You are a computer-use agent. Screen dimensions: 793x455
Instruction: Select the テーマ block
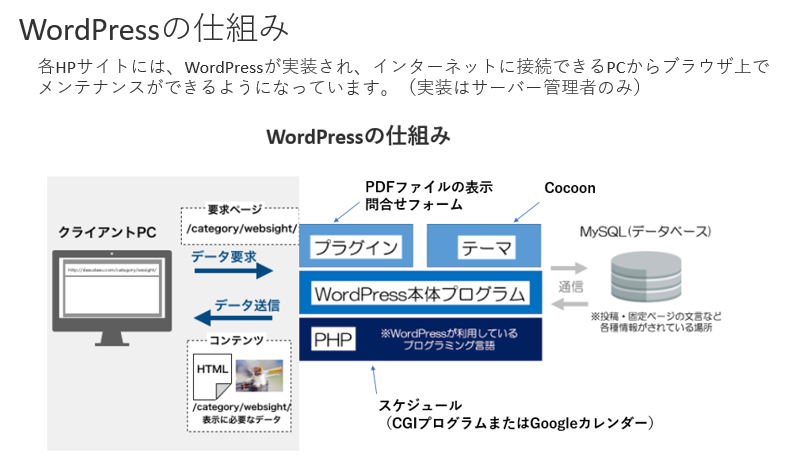[x=485, y=248]
